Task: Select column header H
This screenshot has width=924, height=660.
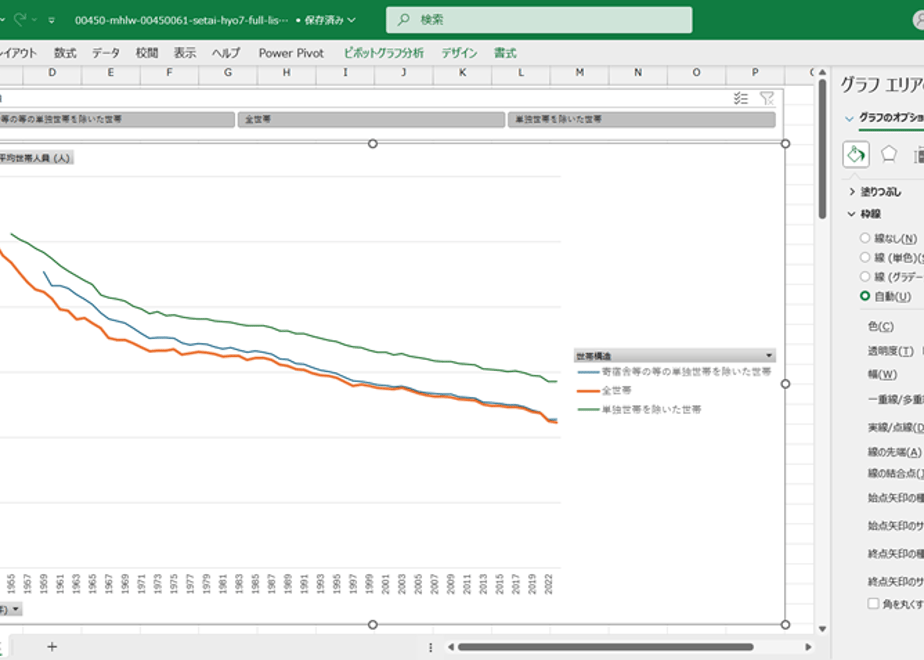Action: [x=286, y=72]
